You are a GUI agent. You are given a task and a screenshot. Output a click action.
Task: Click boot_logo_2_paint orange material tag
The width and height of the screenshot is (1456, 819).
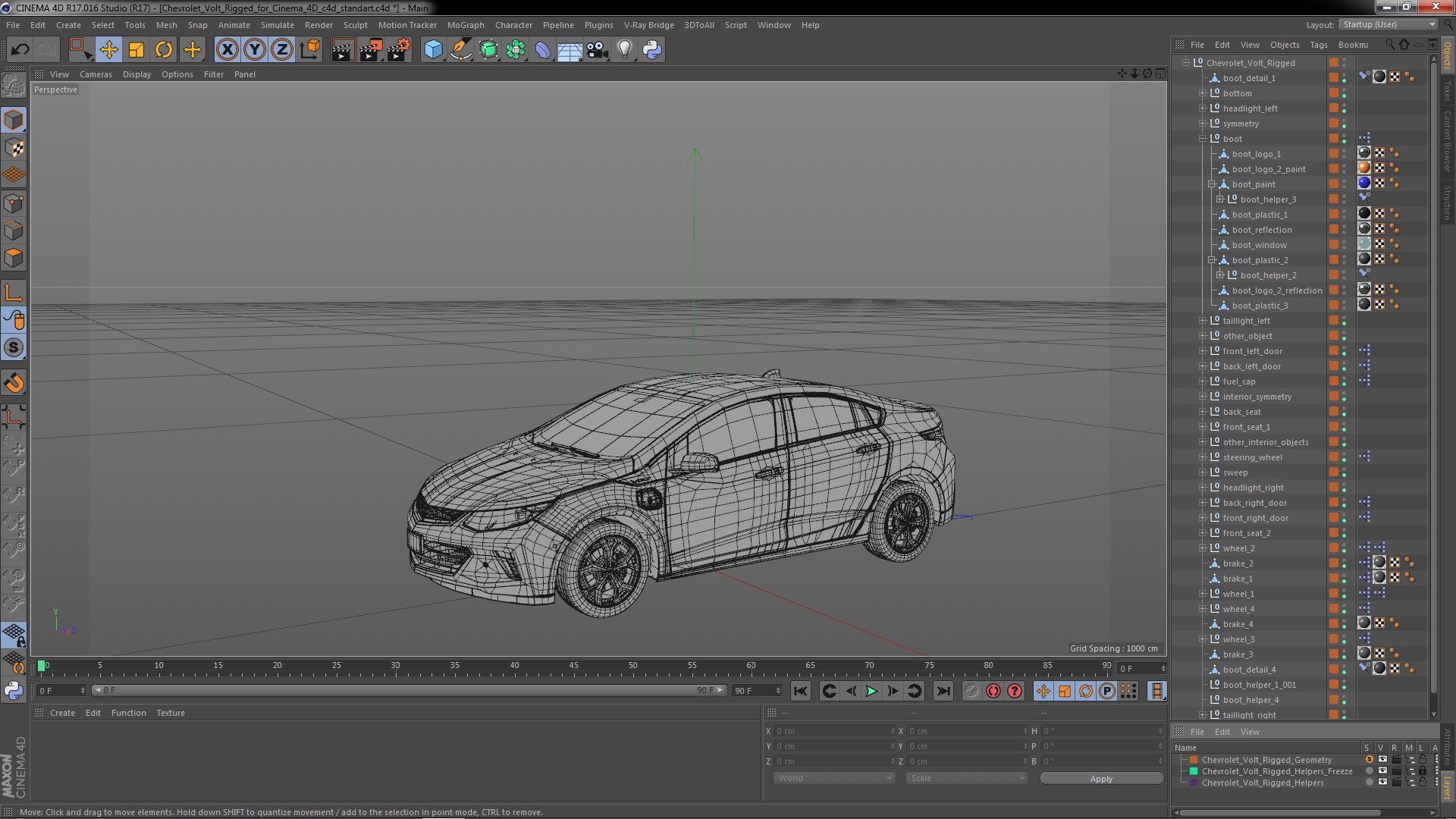(x=1363, y=168)
